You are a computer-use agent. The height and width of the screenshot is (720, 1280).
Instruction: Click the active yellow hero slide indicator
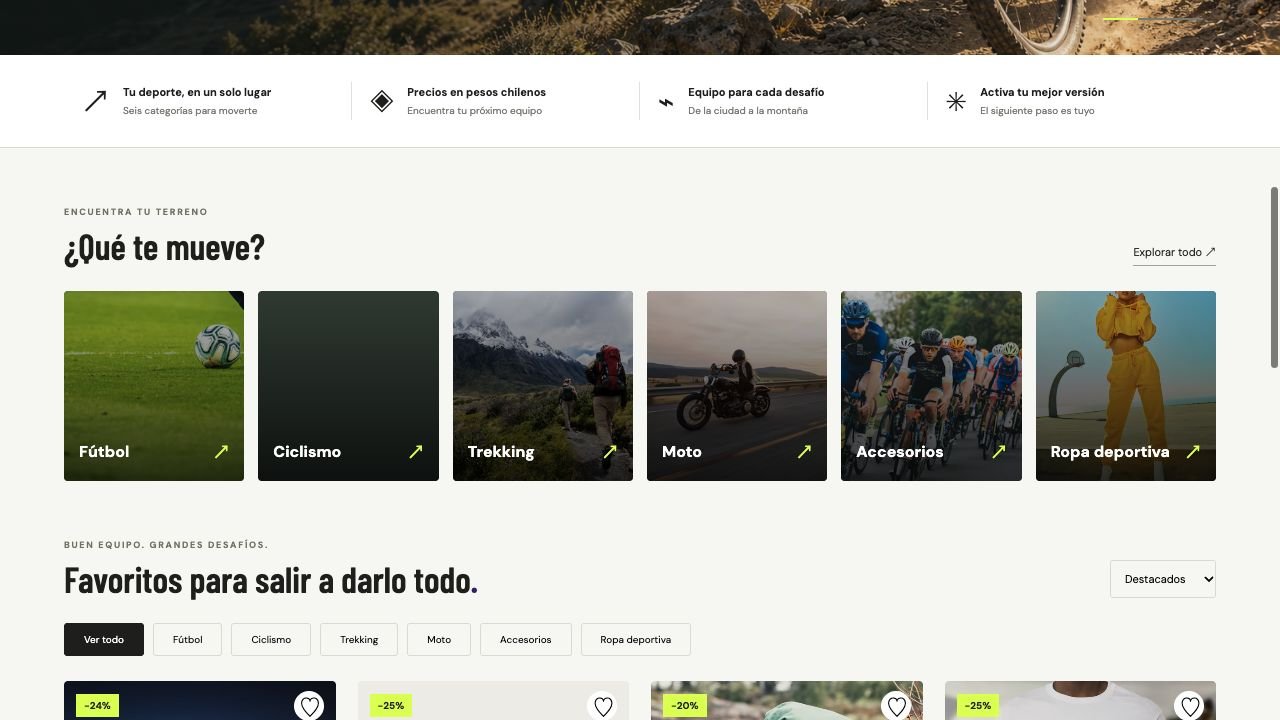(x=1120, y=19)
